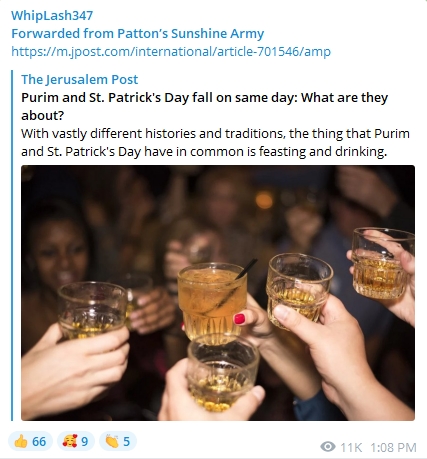Open the m.jpost.com article URL
Viewport: 427px width, 459px height.
click(171, 52)
